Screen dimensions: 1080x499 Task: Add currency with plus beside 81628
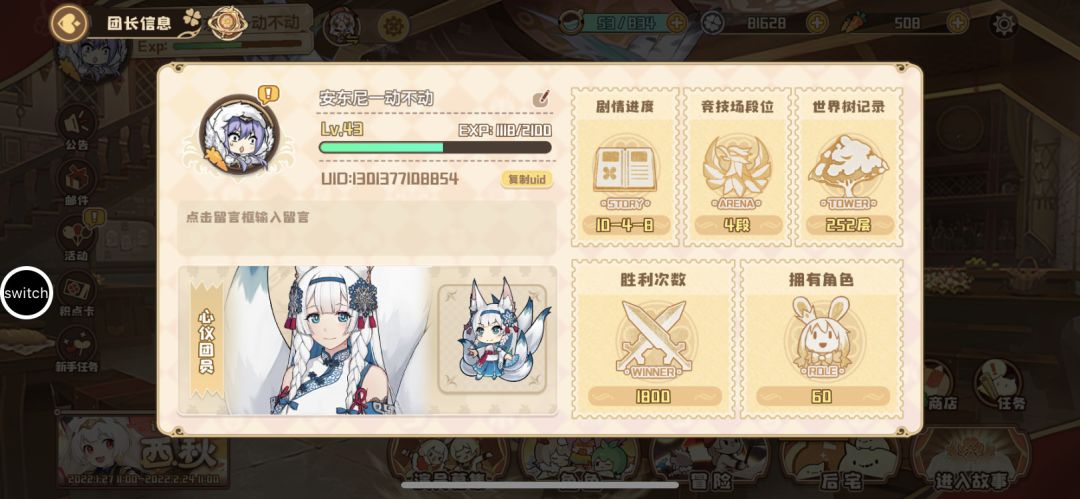point(816,23)
